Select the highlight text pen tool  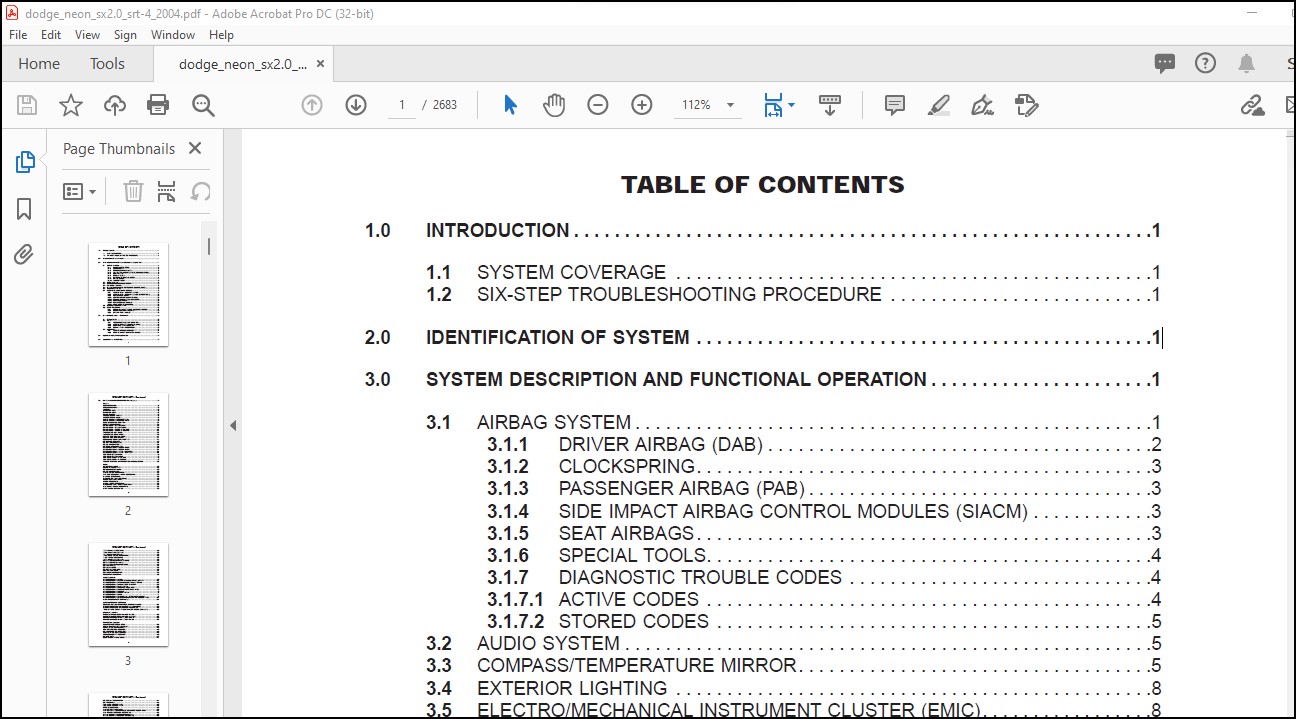coord(939,105)
